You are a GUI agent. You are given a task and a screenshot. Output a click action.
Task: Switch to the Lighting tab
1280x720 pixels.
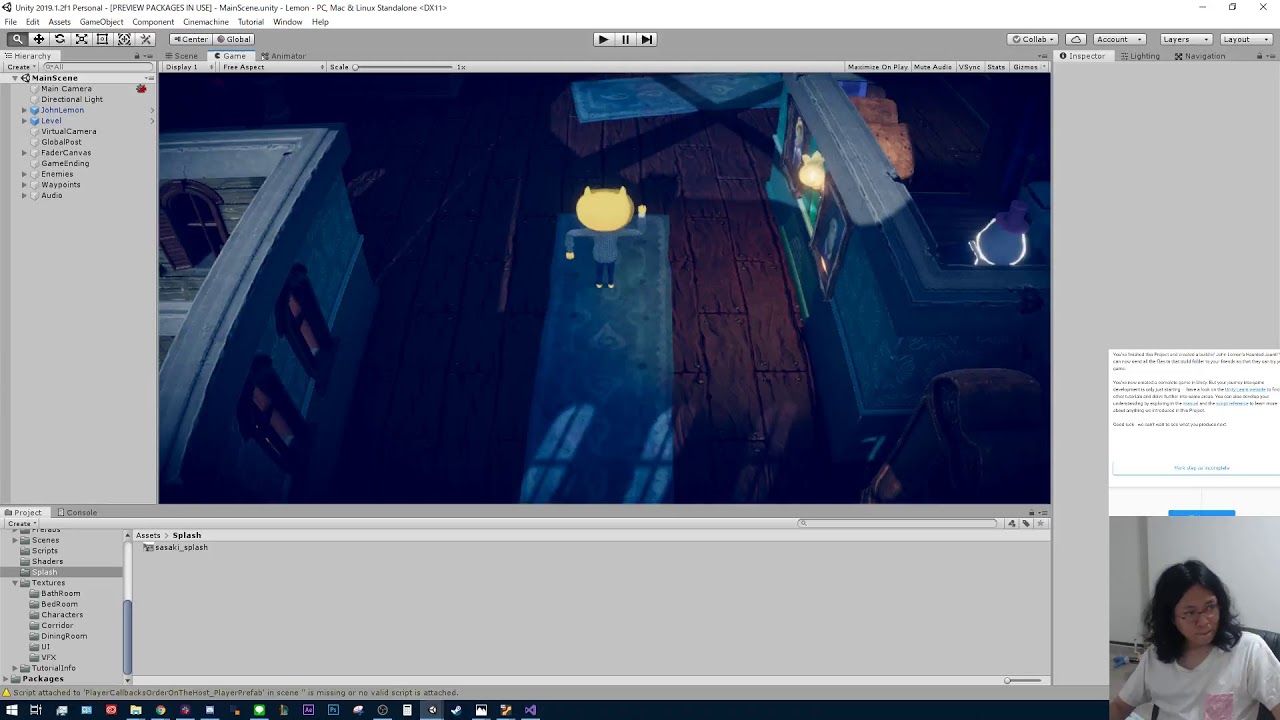coord(1139,56)
